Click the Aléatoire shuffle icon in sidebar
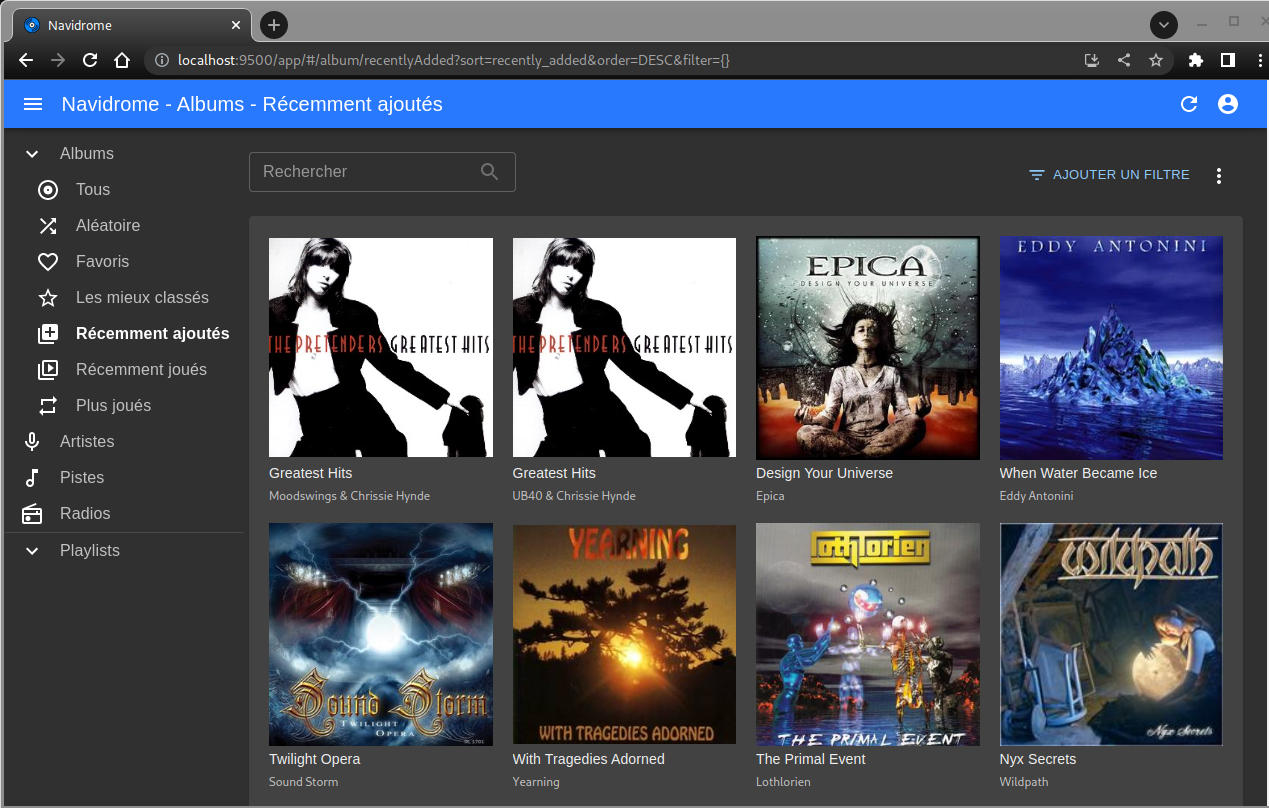Image resolution: width=1269 pixels, height=808 pixels. [x=48, y=226]
